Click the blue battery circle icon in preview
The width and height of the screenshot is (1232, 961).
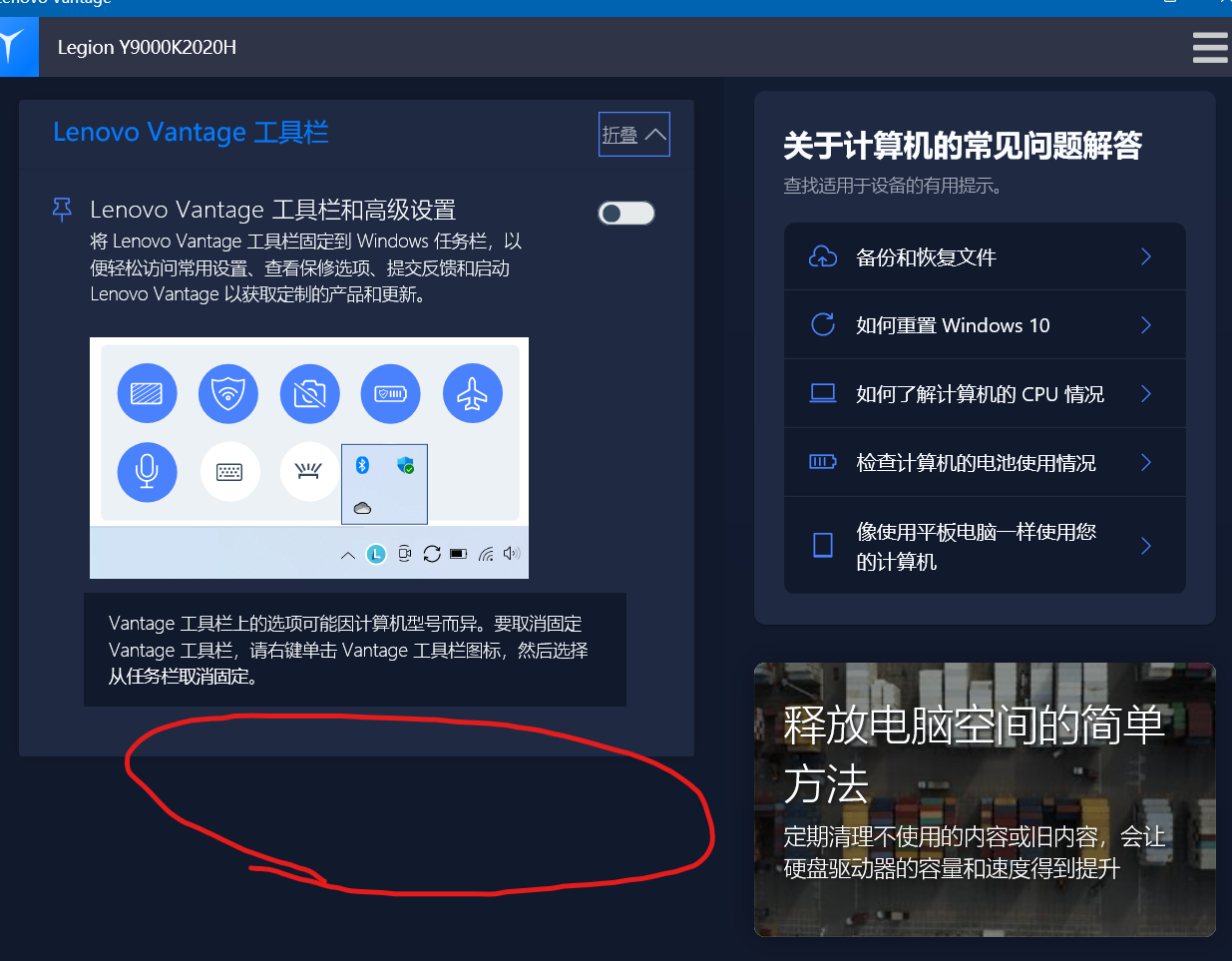[391, 393]
